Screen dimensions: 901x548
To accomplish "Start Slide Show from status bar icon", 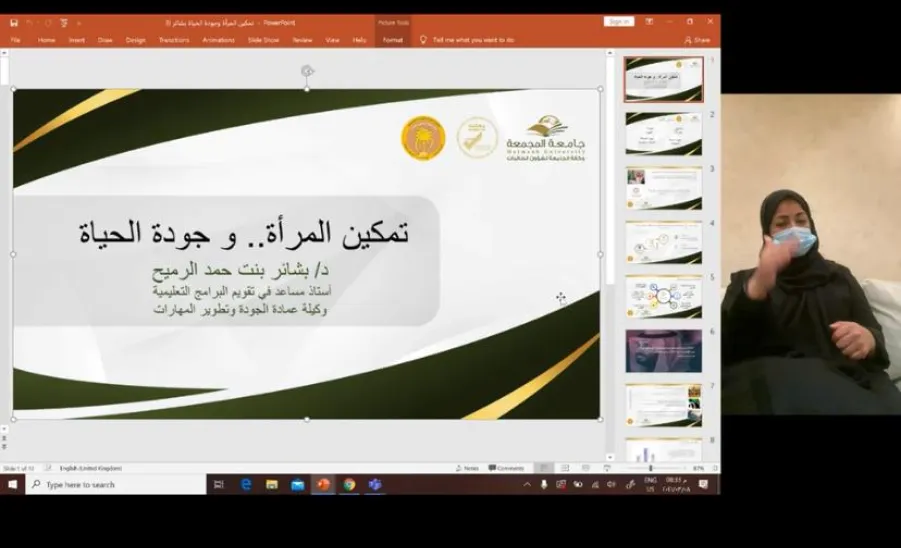I will (607, 468).
